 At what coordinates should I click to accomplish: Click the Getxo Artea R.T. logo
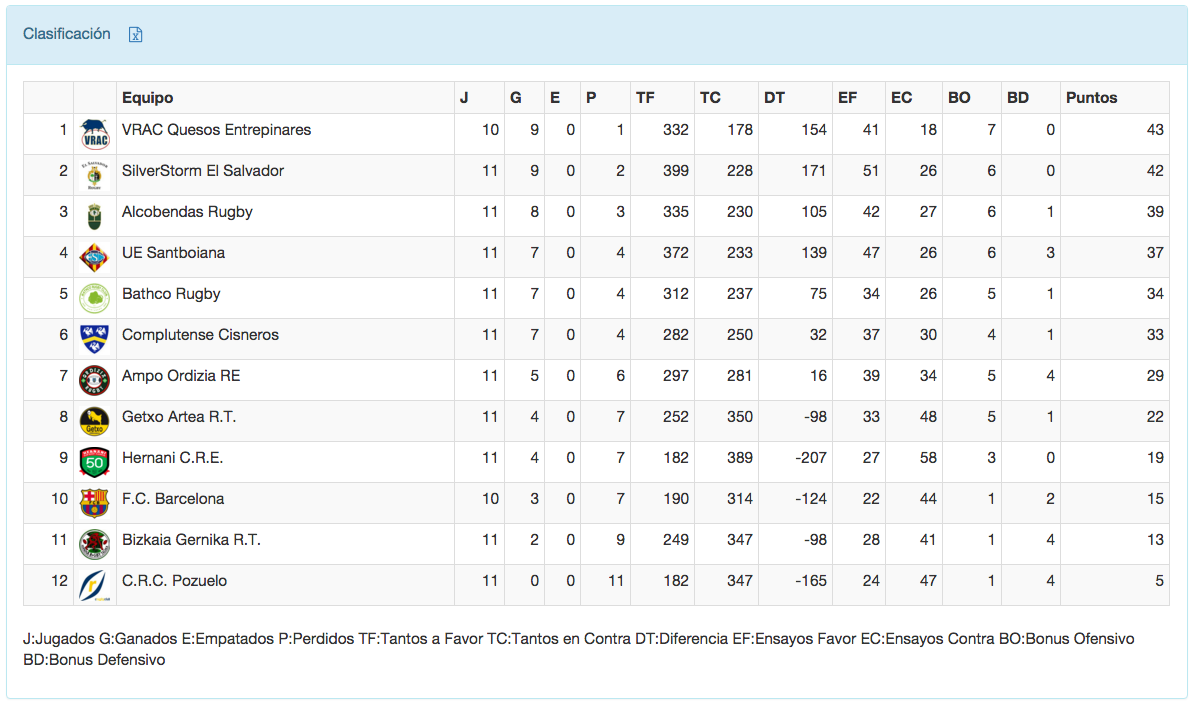pyautogui.click(x=94, y=418)
